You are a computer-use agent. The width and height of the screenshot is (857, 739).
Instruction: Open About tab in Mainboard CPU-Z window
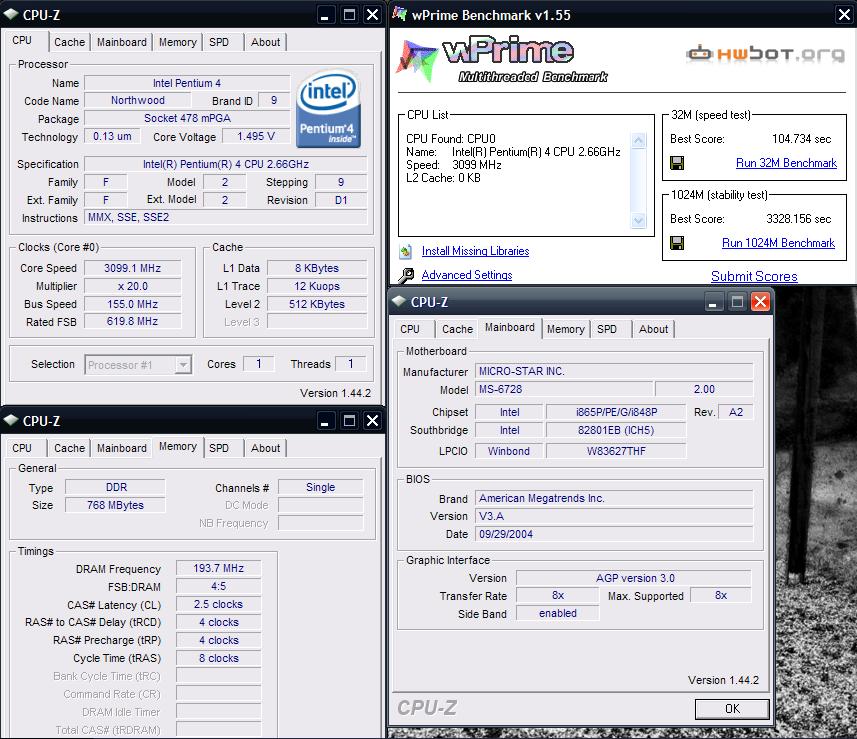point(654,329)
